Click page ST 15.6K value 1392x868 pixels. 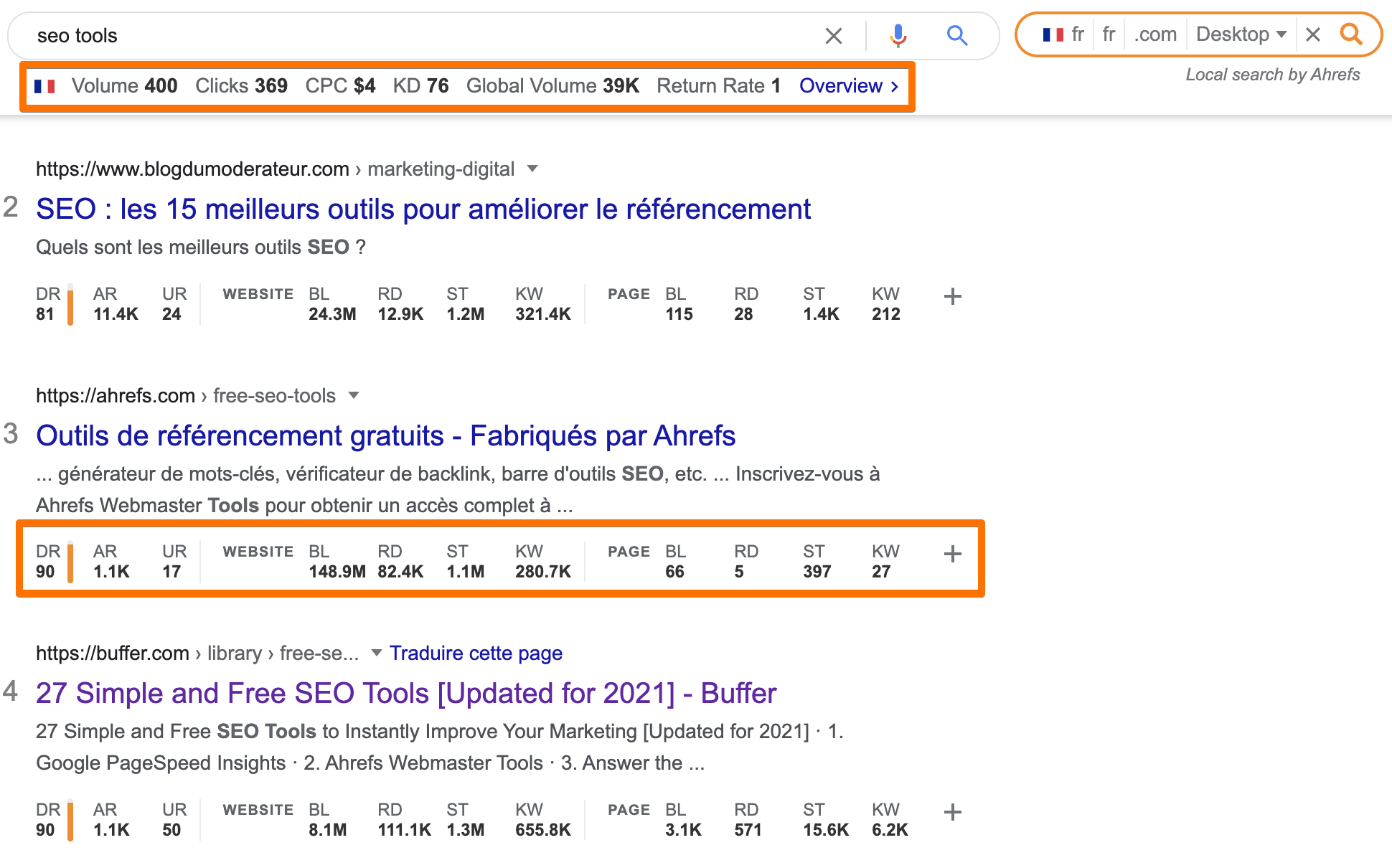(x=826, y=830)
